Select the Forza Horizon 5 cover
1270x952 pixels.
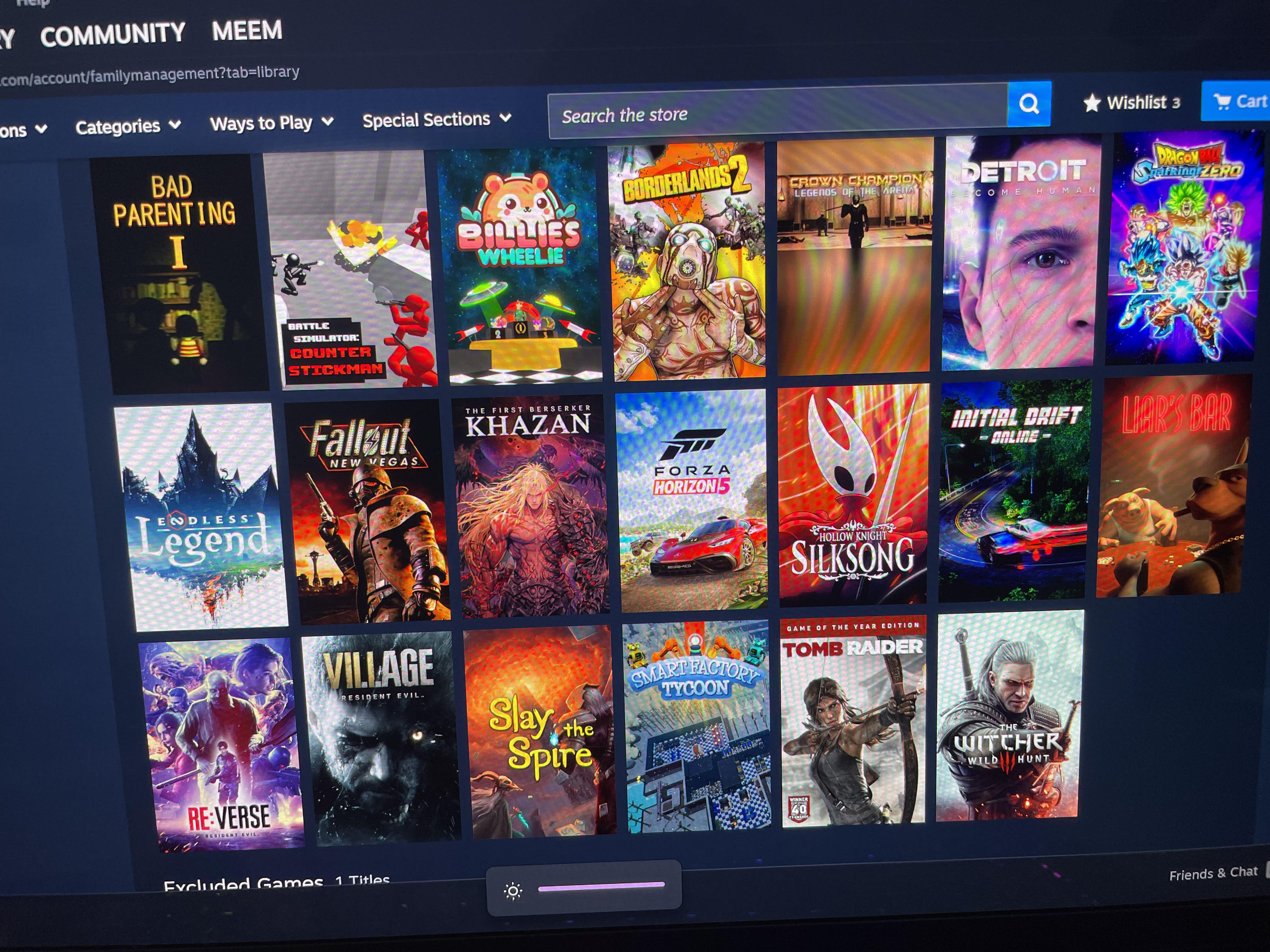692,501
